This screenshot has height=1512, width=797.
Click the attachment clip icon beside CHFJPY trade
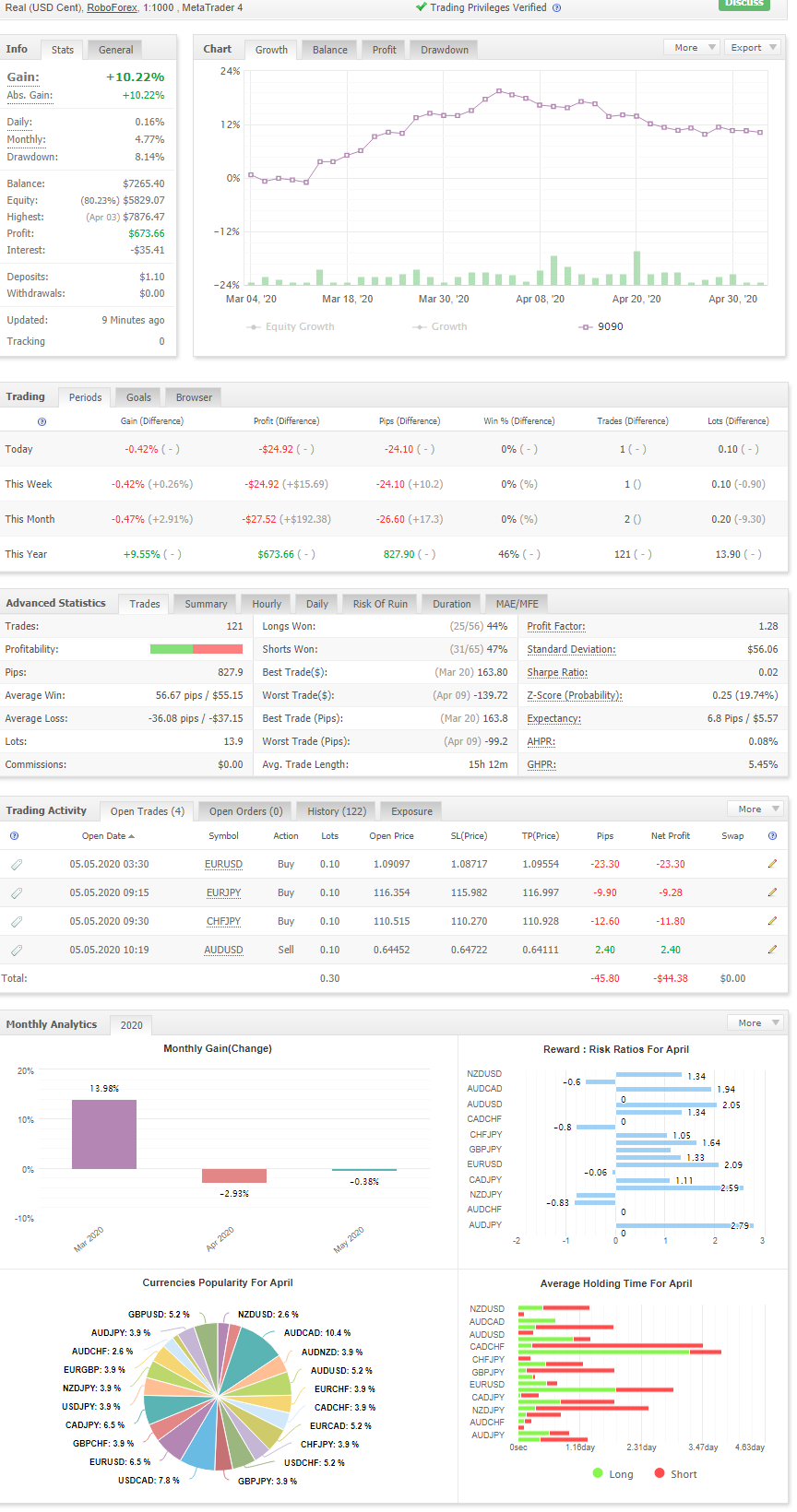pyautogui.click(x=17, y=922)
